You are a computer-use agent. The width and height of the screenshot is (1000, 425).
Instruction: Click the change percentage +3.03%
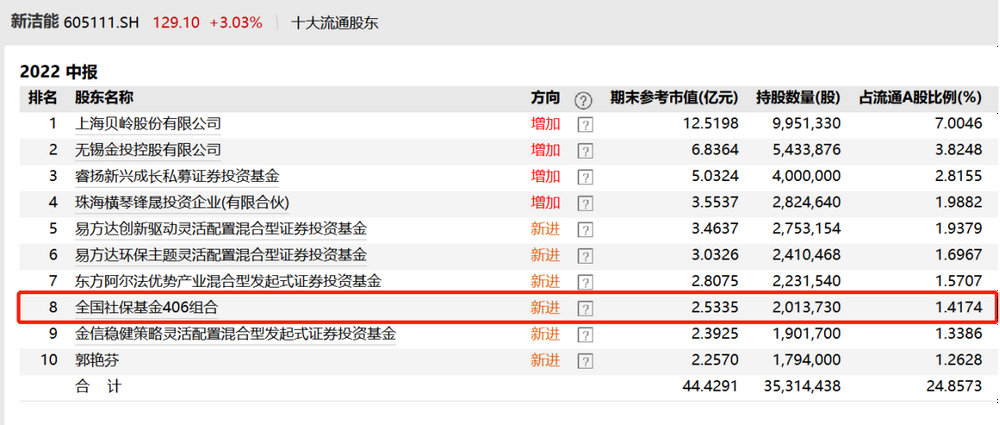click(236, 23)
